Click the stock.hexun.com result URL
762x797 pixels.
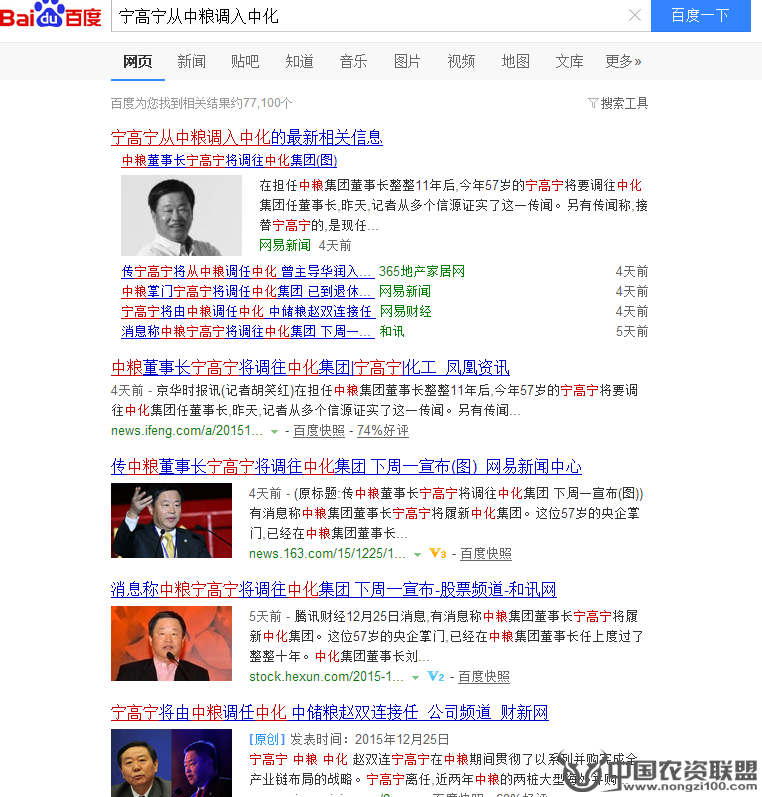[326, 677]
